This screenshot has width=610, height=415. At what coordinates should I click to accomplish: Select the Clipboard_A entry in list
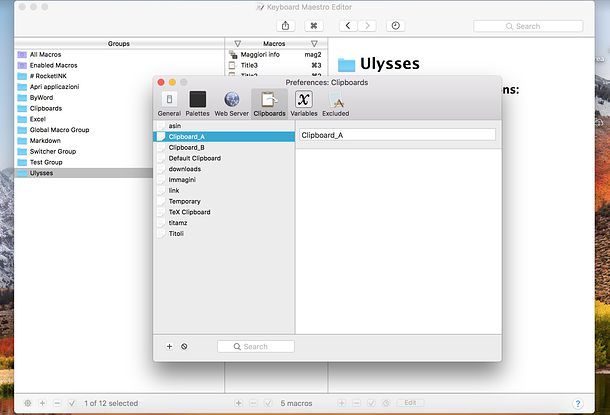pos(224,137)
